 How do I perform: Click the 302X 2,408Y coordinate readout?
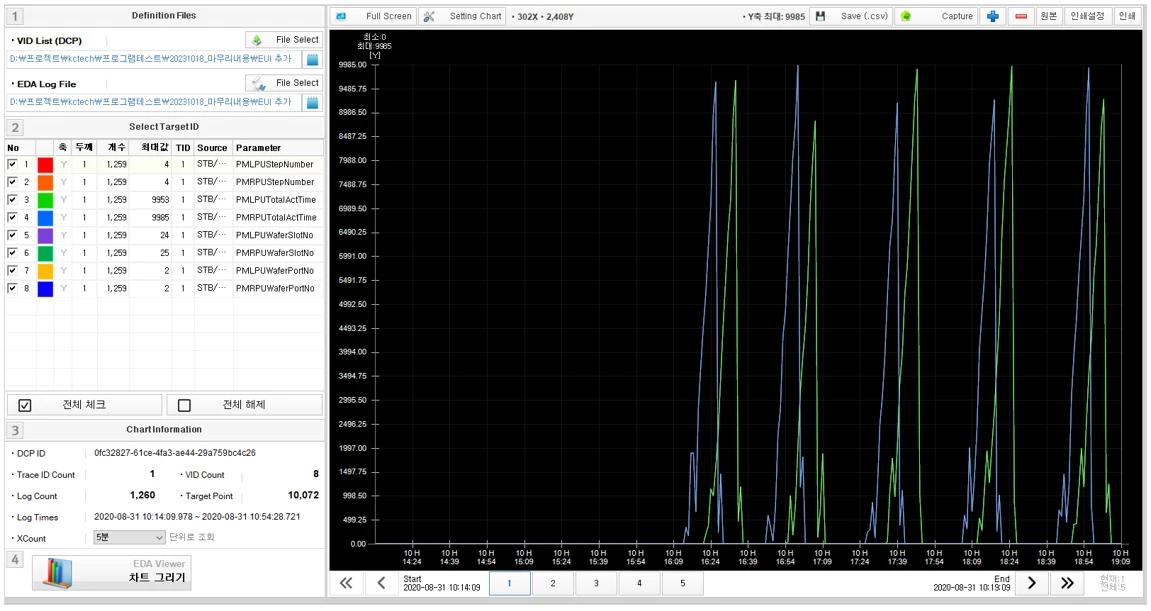click(542, 16)
